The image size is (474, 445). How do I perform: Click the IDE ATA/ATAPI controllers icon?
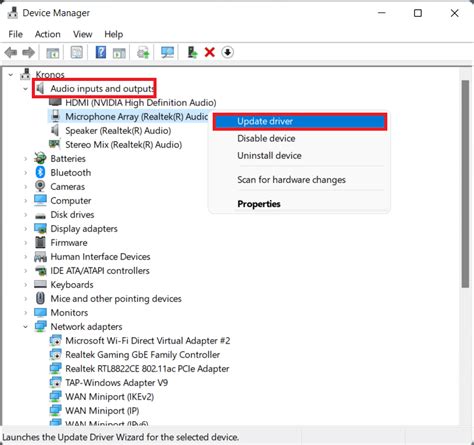point(40,271)
